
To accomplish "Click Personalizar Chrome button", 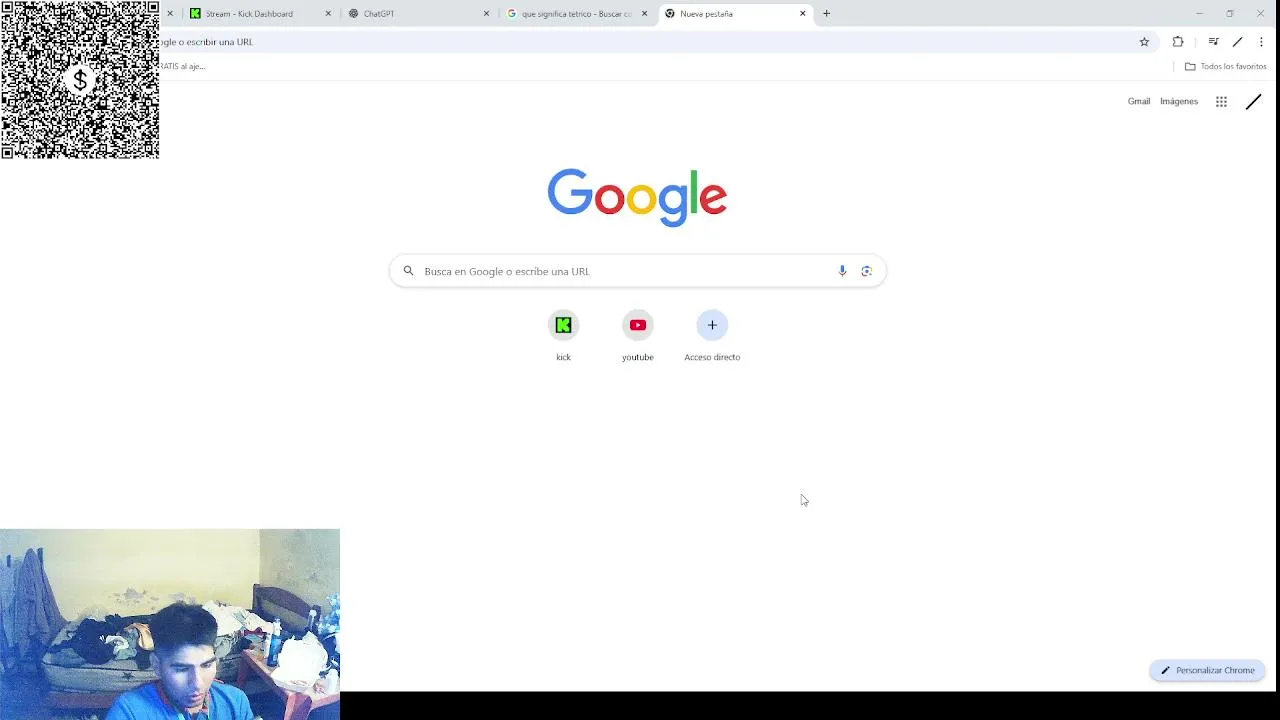I will (x=1207, y=670).
